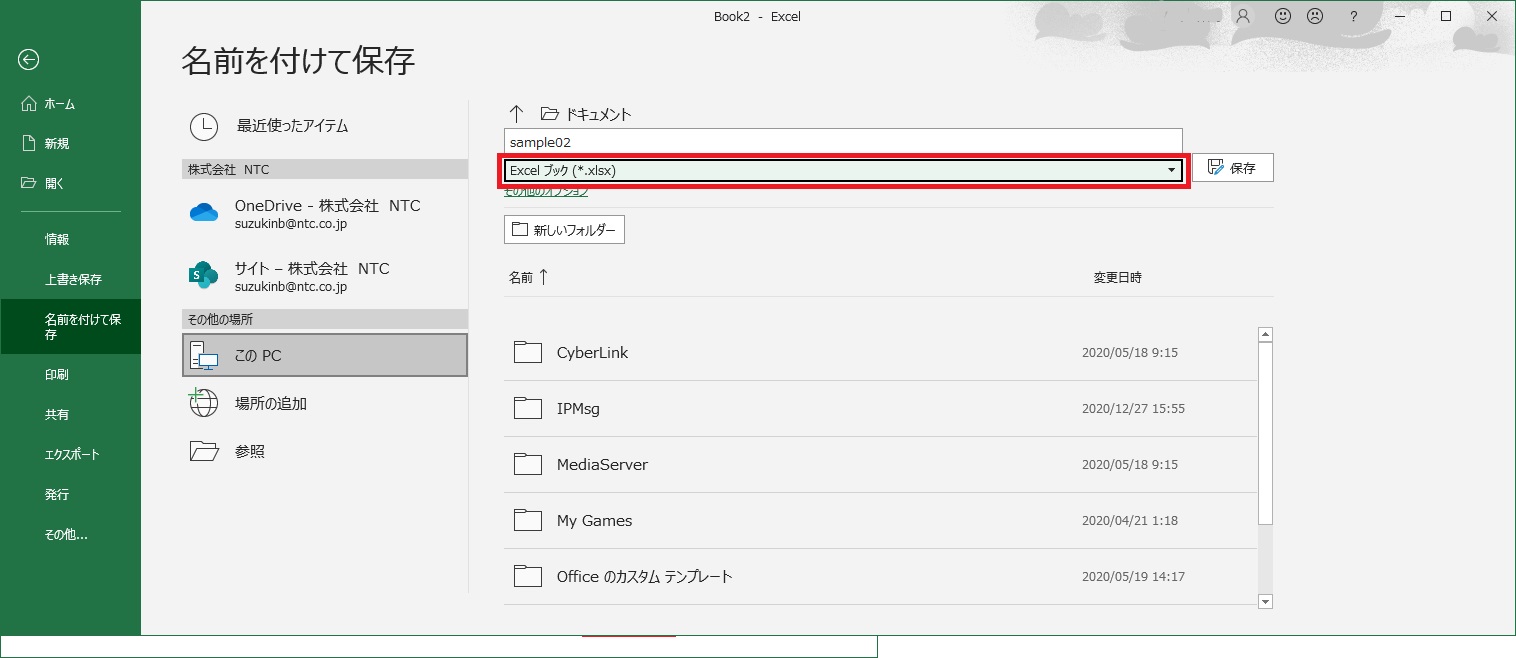Screen dimensions: 1516x658
Task: Click the file name field containing sample02
Action: 843,142
